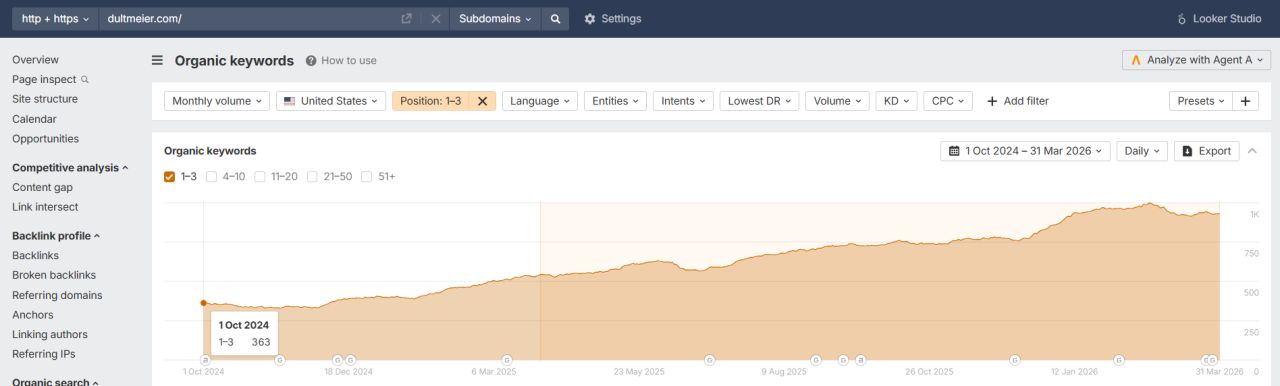1280x386 pixels.
Task: Open Page inspect in sidebar
Action: click(44, 80)
